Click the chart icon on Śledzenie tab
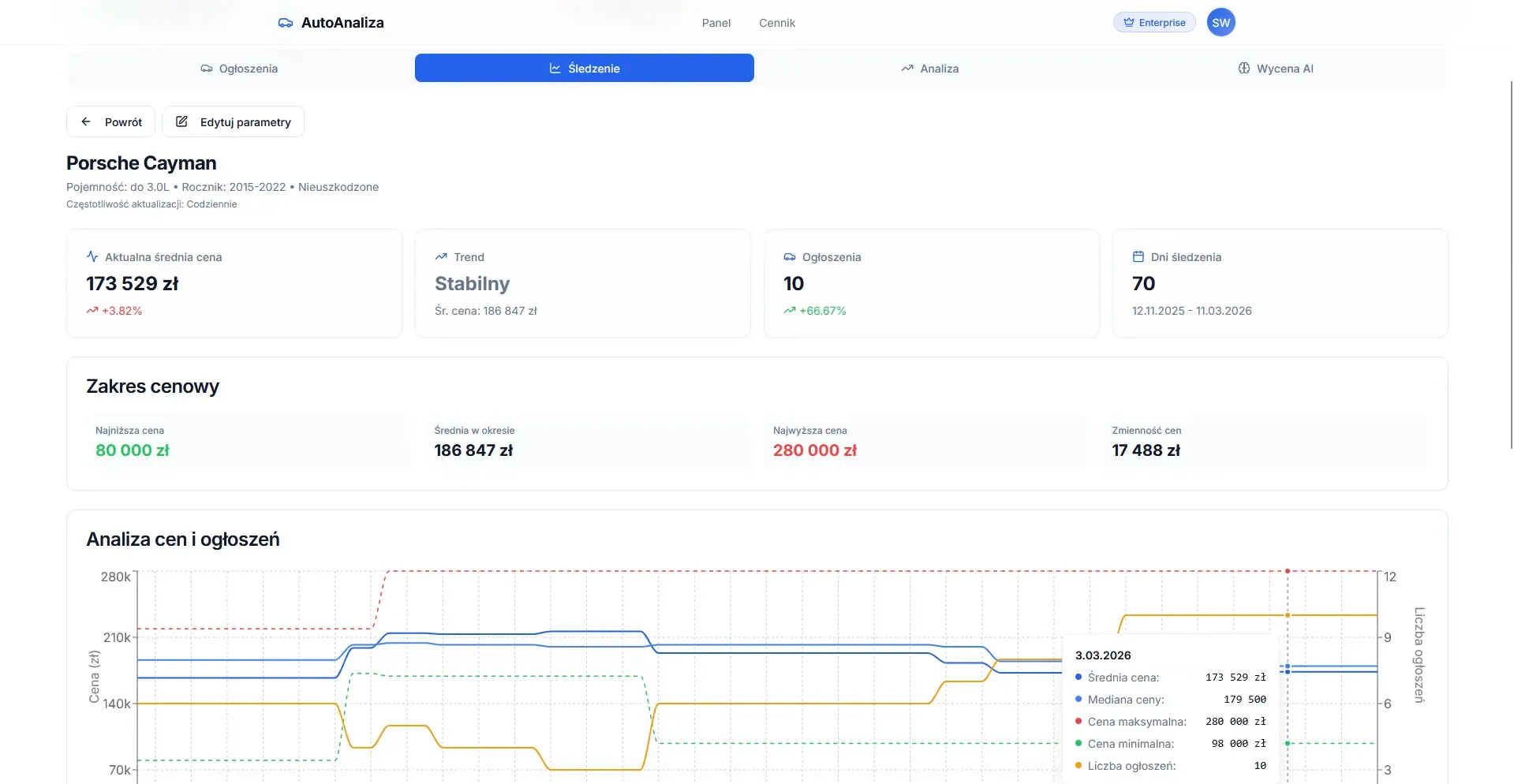Image resolution: width=1514 pixels, height=784 pixels. coord(555,69)
